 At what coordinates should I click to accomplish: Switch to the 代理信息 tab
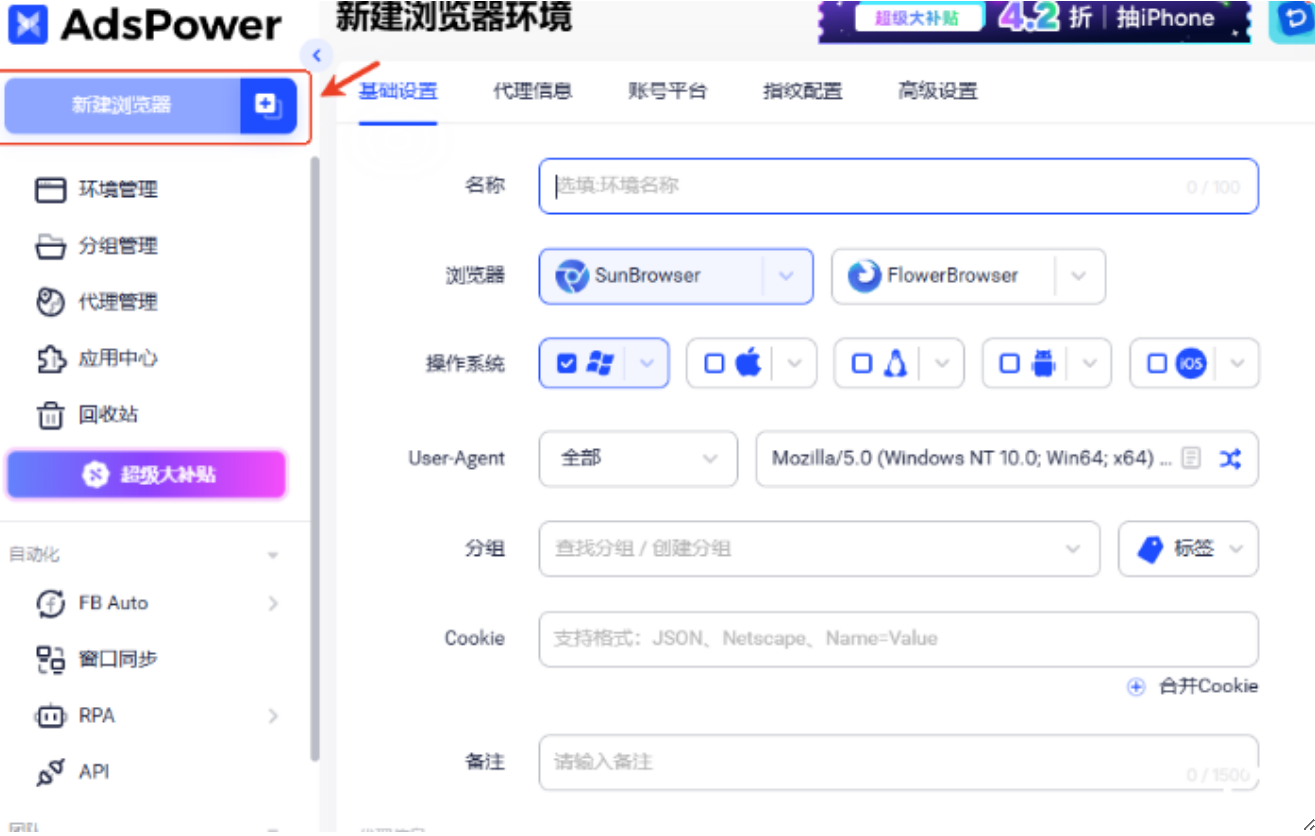click(x=532, y=91)
